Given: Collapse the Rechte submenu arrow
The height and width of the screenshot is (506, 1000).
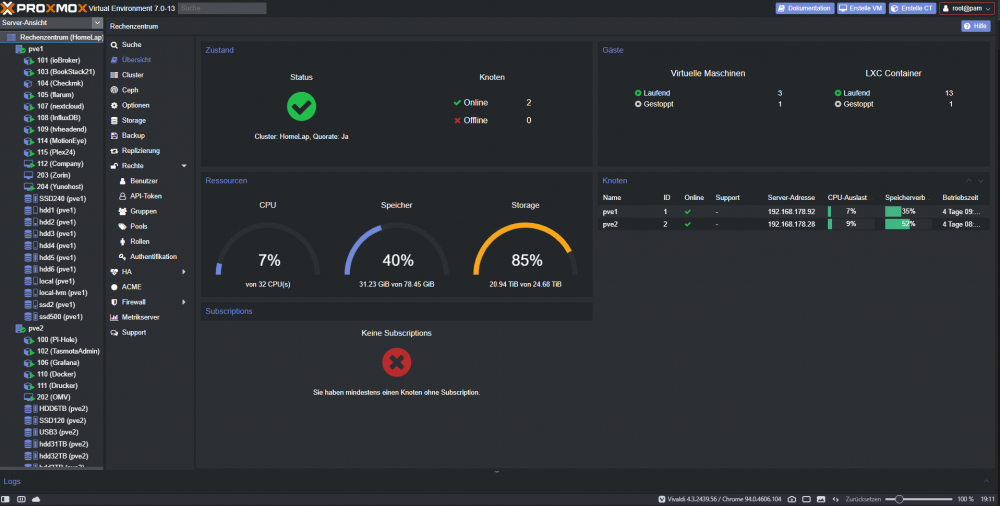Looking at the screenshot, I should (x=184, y=166).
